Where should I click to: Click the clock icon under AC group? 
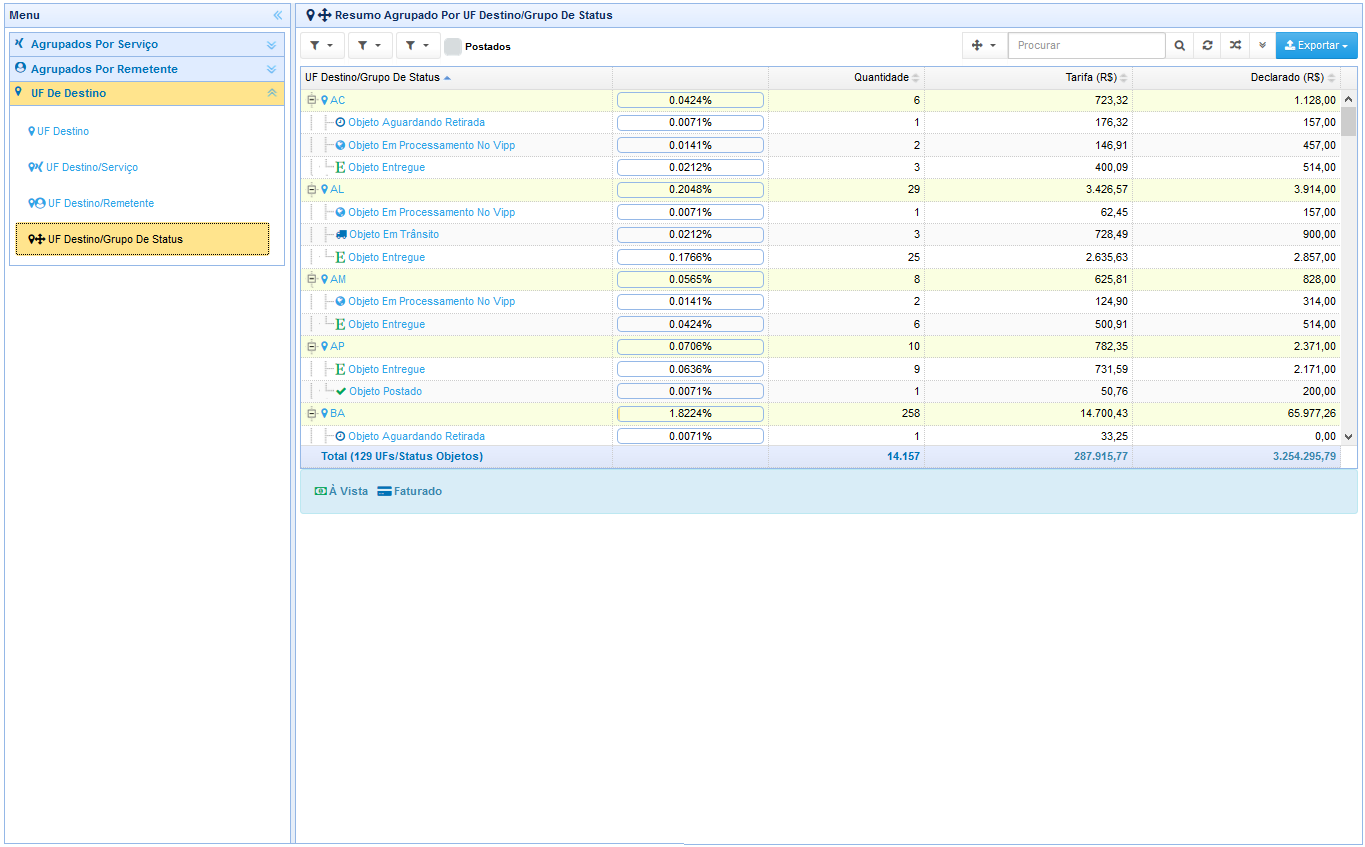[340, 123]
